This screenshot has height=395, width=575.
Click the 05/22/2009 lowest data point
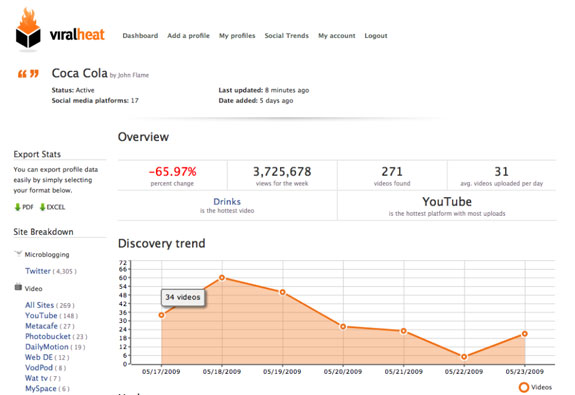pos(464,356)
